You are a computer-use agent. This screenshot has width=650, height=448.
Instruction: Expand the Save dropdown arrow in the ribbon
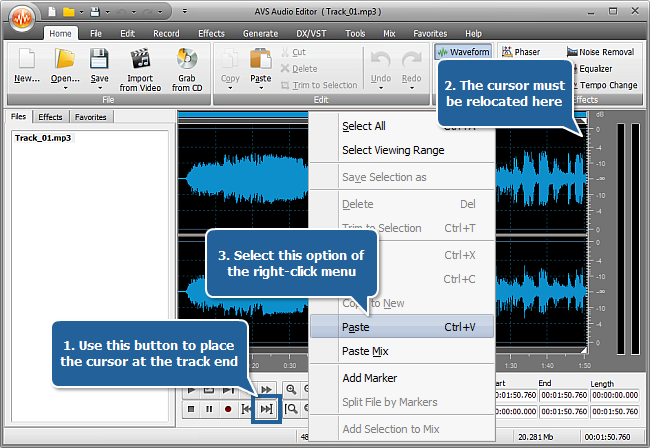tap(99, 88)
